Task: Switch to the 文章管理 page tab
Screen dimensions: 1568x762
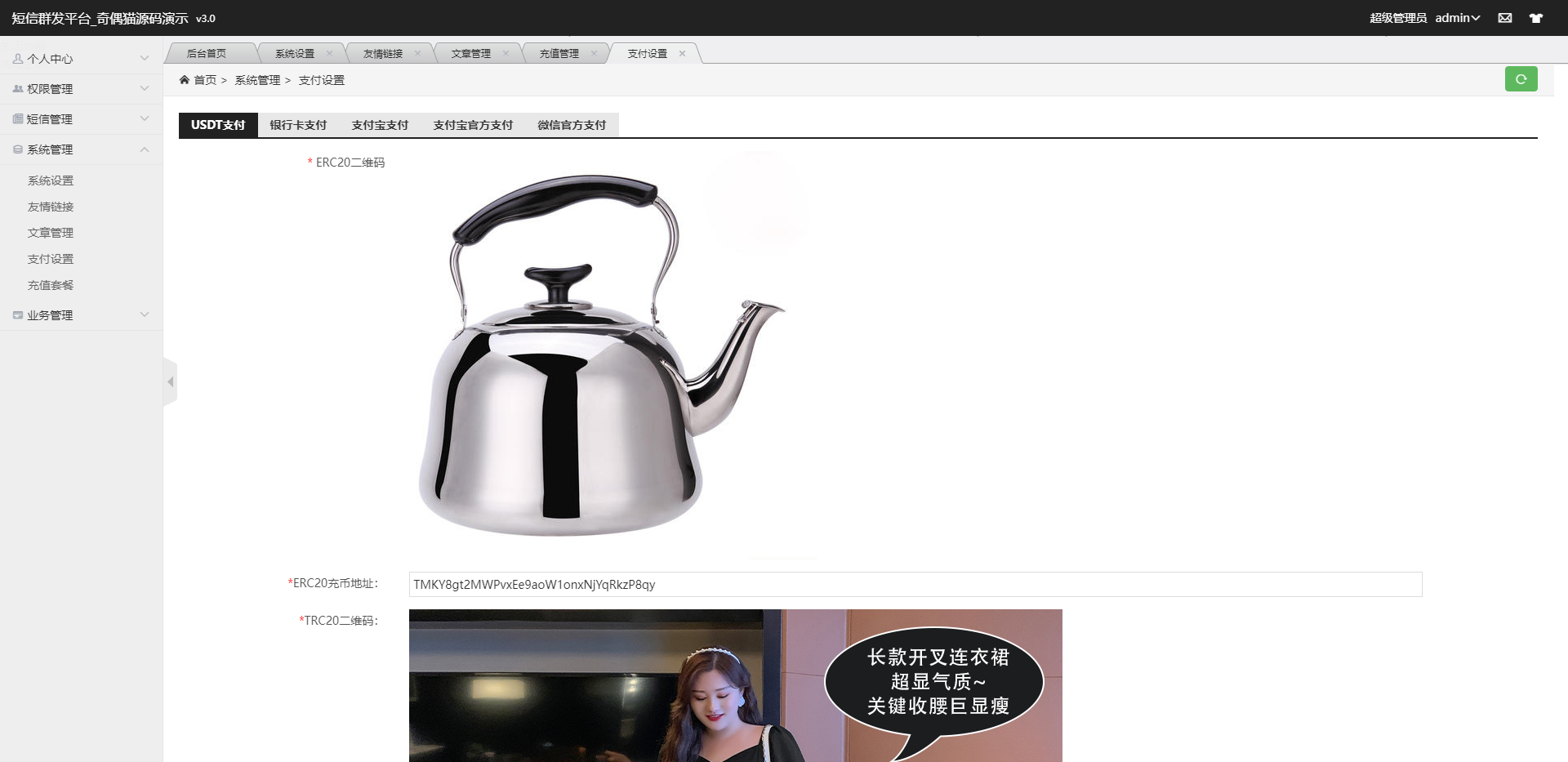Action: [471, 54]
